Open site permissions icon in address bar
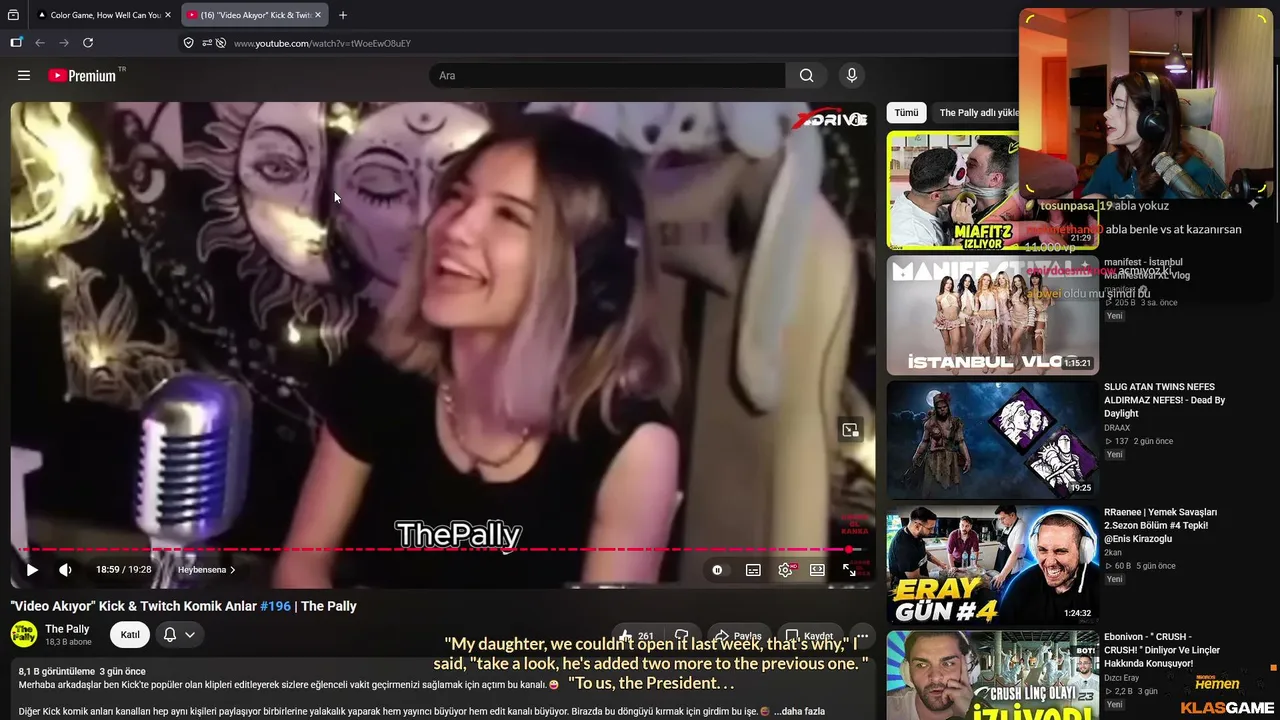The image size is (1280, 720). pyautogui.click(x=206, y=43)
